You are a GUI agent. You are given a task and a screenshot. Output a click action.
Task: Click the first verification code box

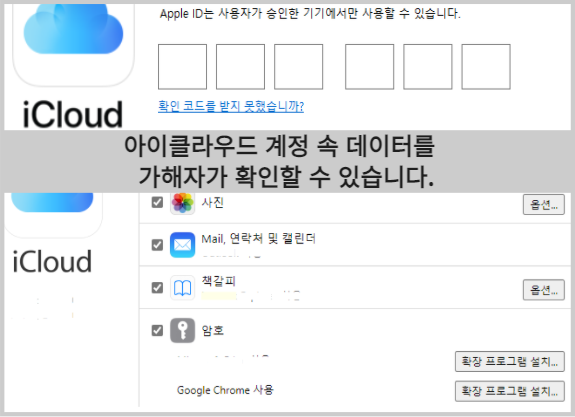coord(182,67)
